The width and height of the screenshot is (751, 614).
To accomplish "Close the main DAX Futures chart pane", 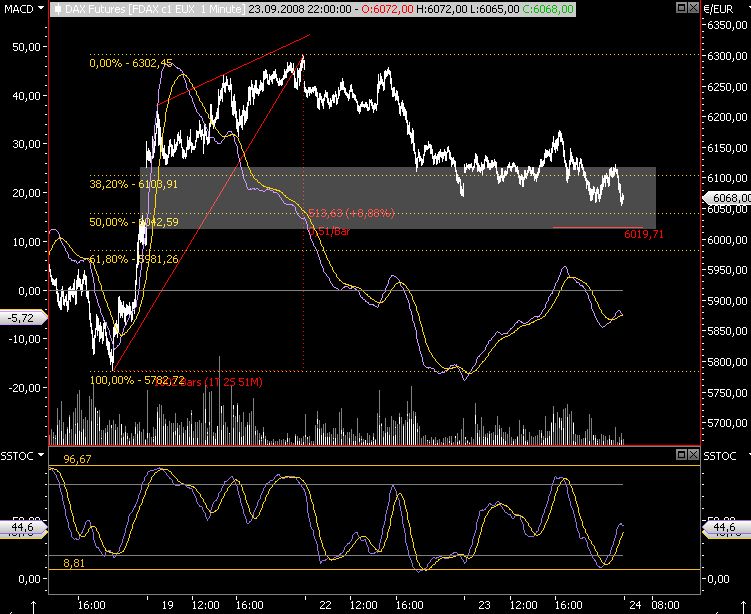I will [x=693, y=8].
